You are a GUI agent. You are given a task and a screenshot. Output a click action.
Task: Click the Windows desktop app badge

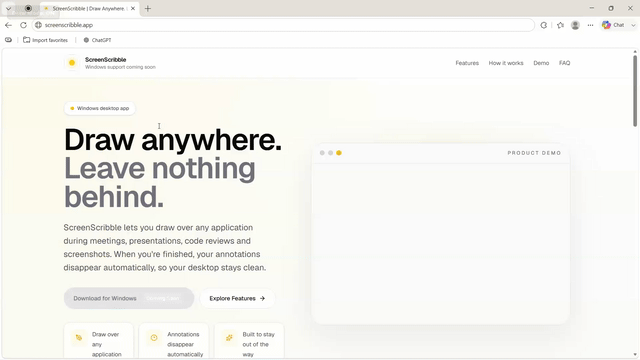click(x=100, y=108)
